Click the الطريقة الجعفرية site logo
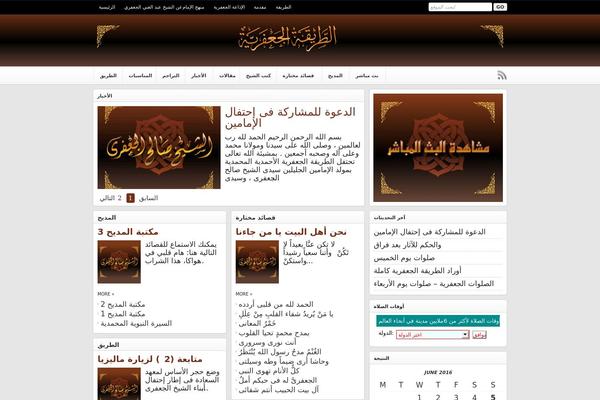Image resolution: width=600 pixels, height=400 pixels. 288,38
